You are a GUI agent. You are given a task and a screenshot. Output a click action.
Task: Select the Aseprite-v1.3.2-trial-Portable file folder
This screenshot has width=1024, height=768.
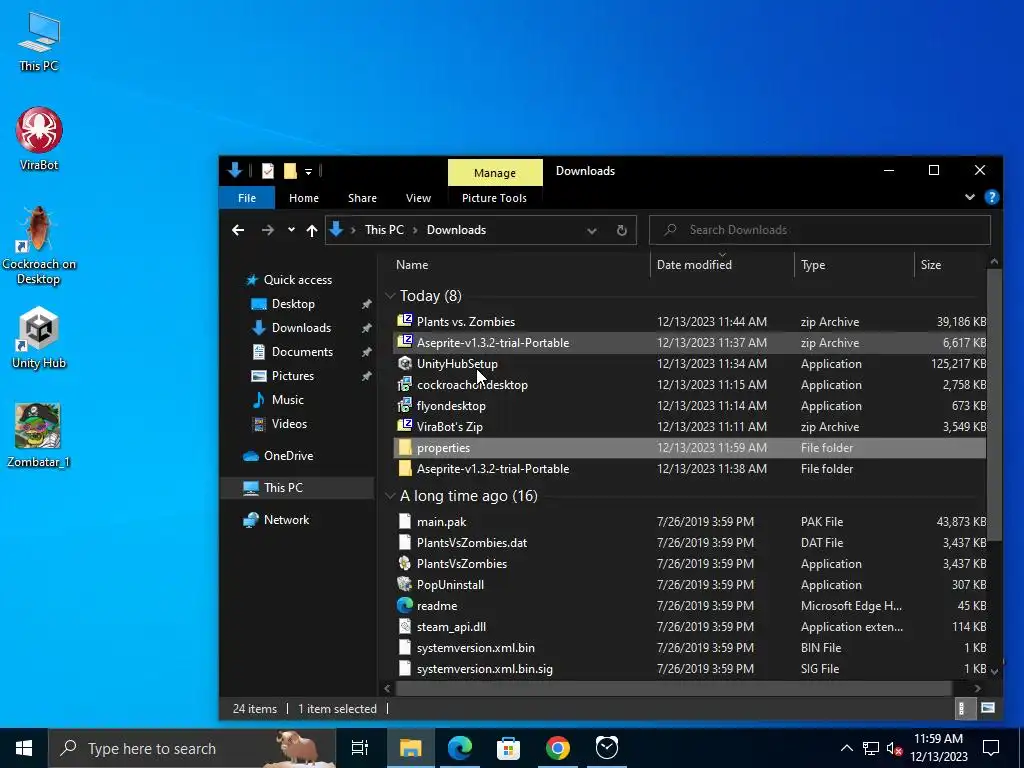tap(690, 469)
